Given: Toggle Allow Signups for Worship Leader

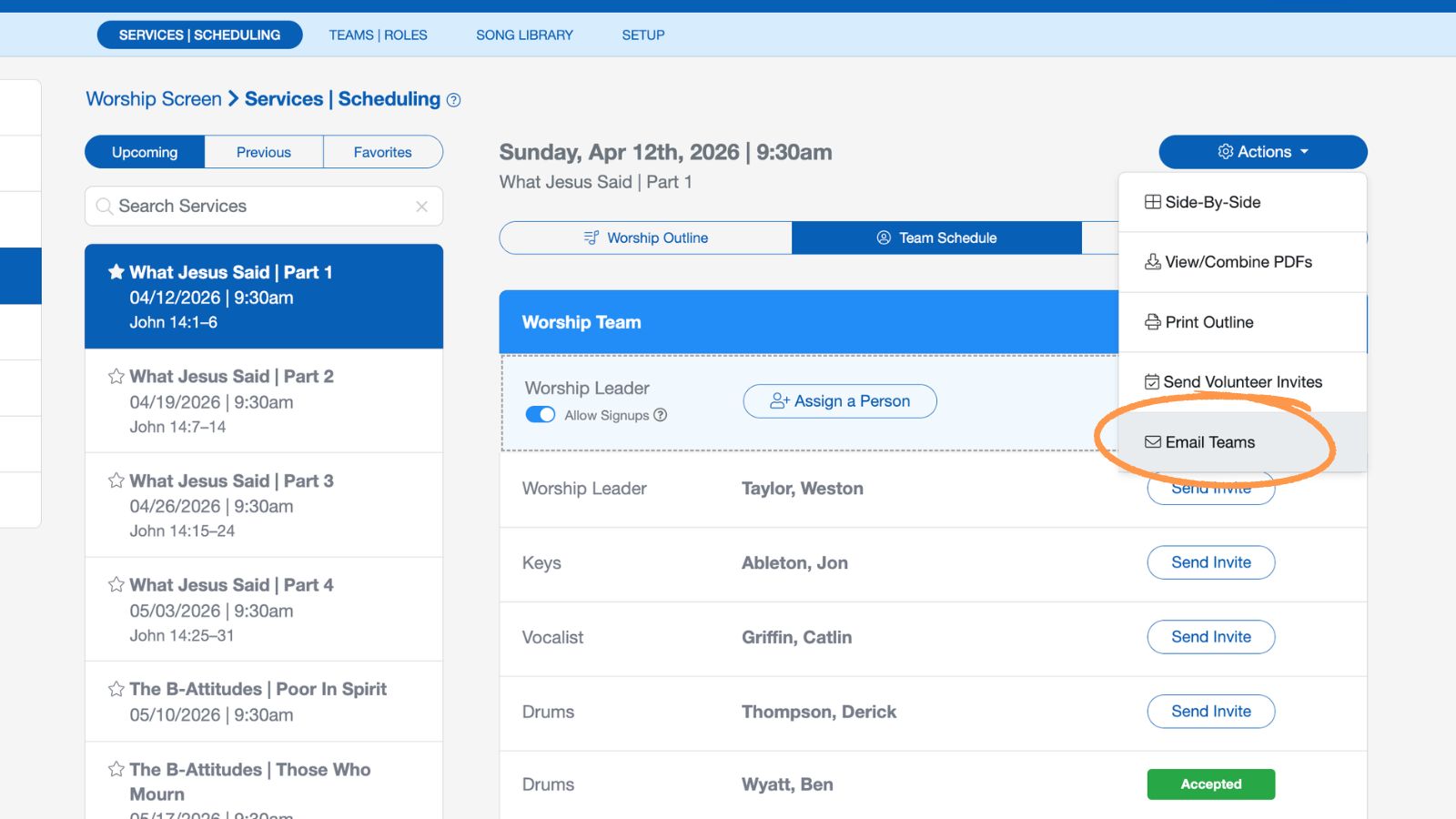Looking at the screenshot, I should click(540, 414).
